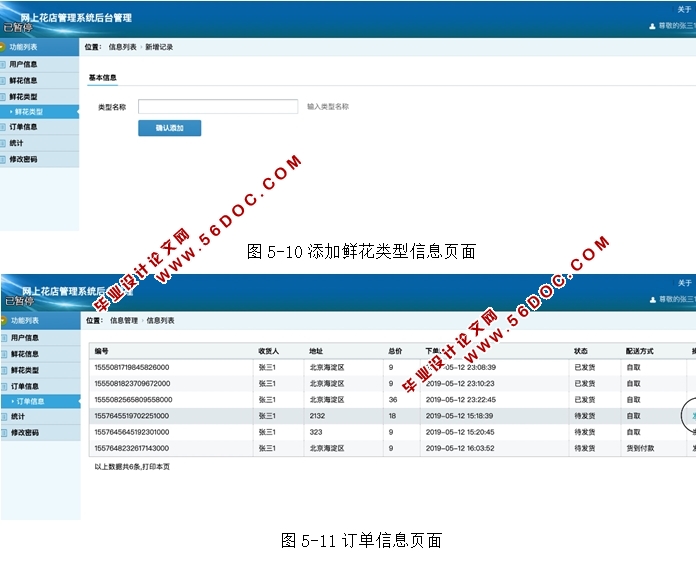The height and width of the screenshot is (564, 696).
Task: Click the 新增记录 breadcrumb
Action: click(159, 47)
